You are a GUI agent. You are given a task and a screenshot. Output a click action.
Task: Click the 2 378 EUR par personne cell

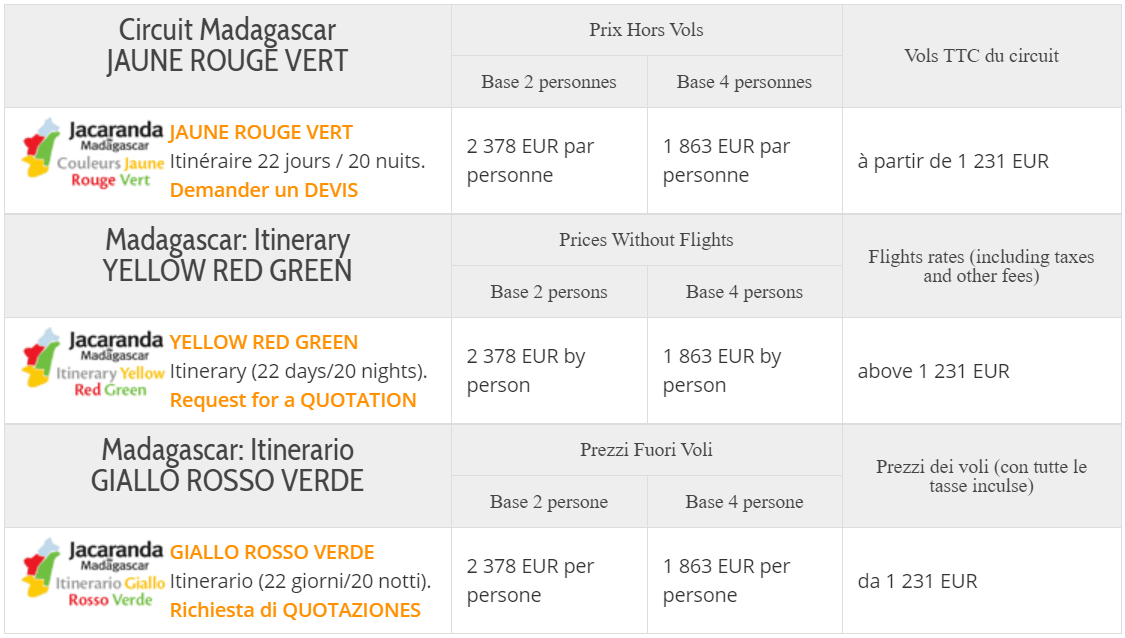pos(549,161)
